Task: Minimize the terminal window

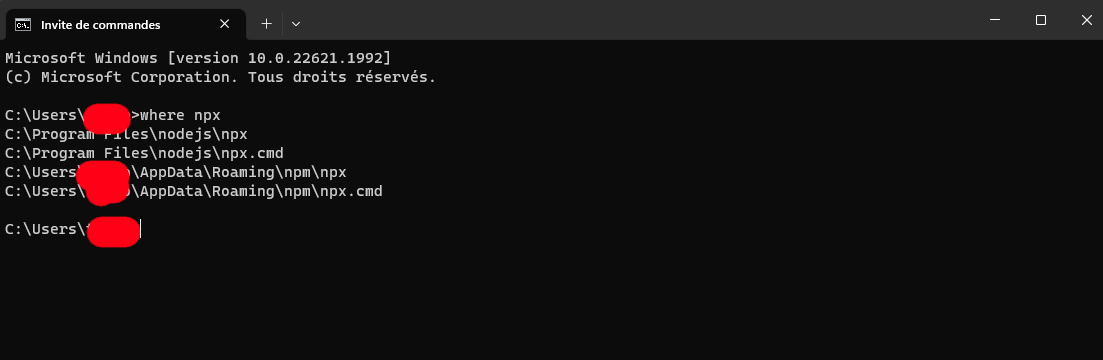Action: click(x=995, y=20)
